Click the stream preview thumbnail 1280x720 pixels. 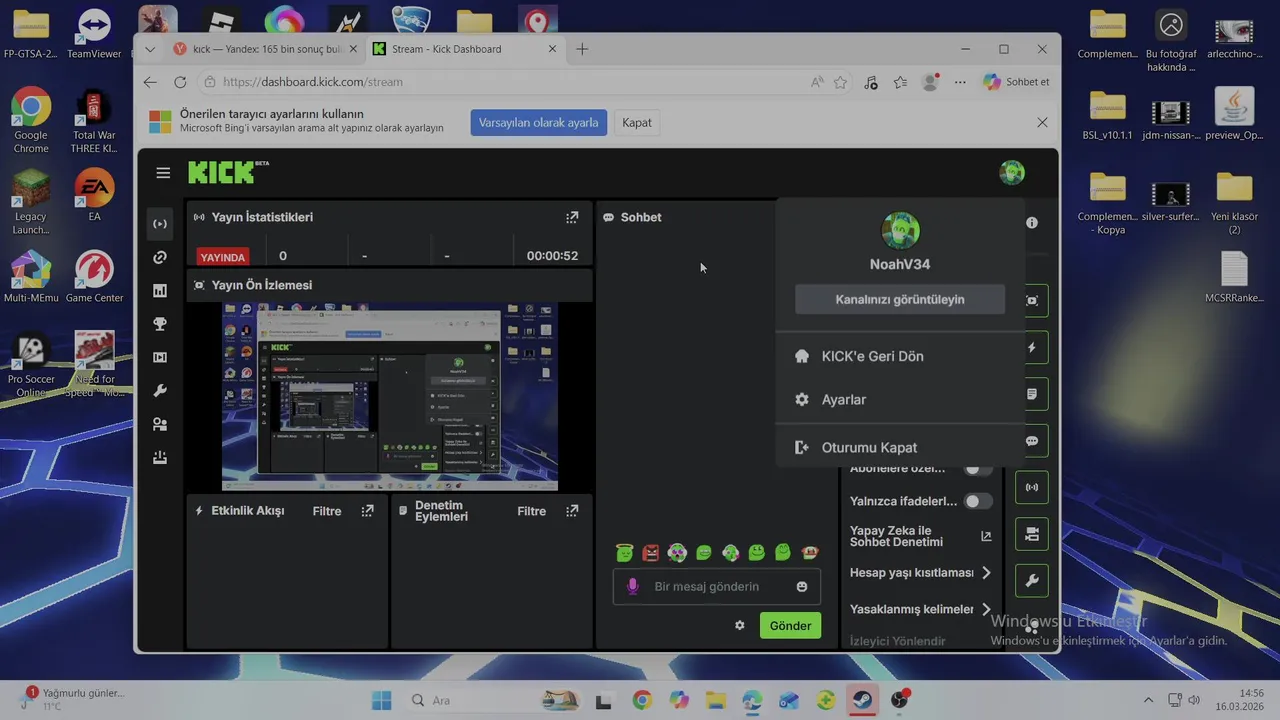[x=390, y=397]
